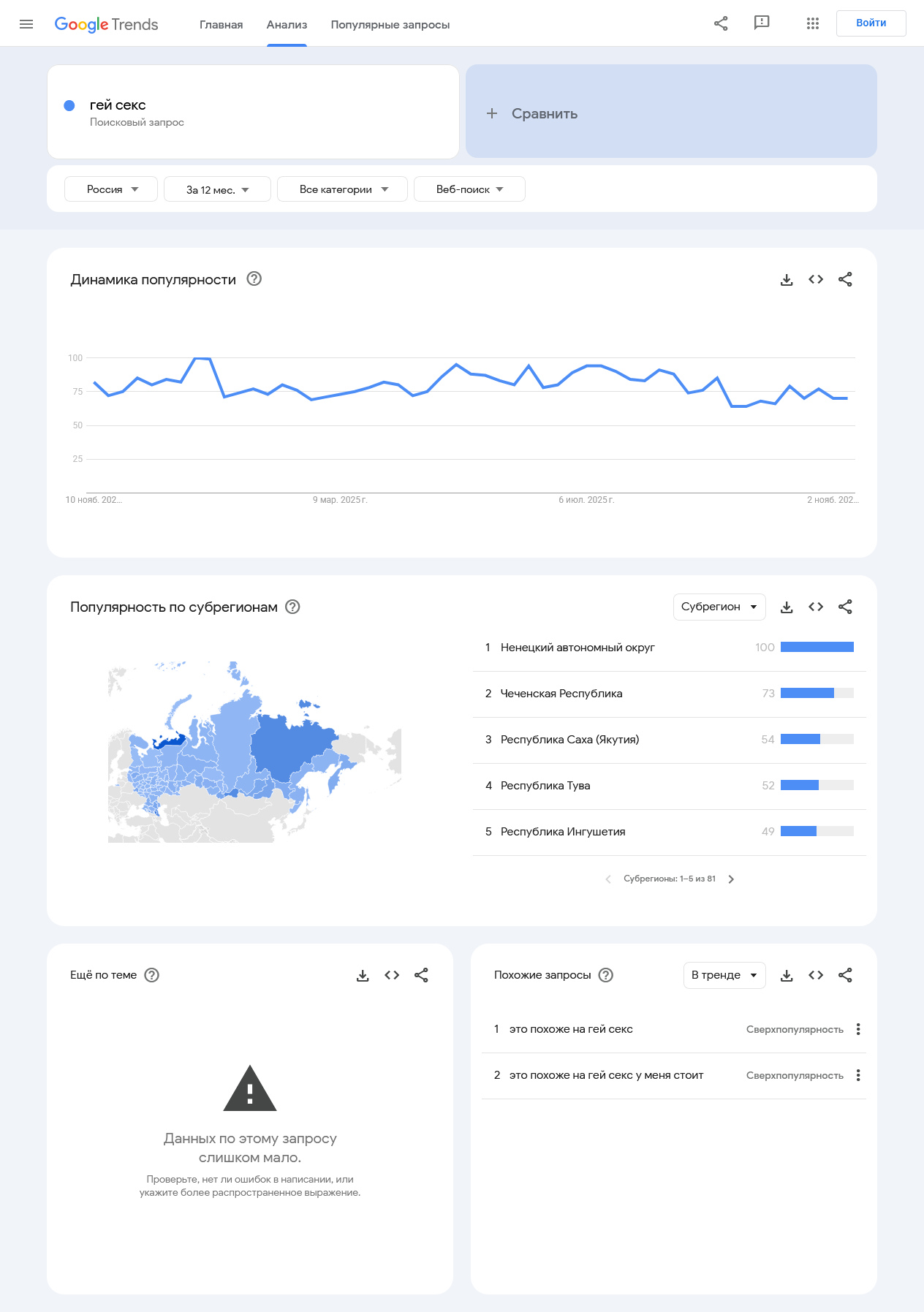Viewport: 924px width, 1312px height.
Task: Open the send feedback icon in header
Action: coord(762,23)
